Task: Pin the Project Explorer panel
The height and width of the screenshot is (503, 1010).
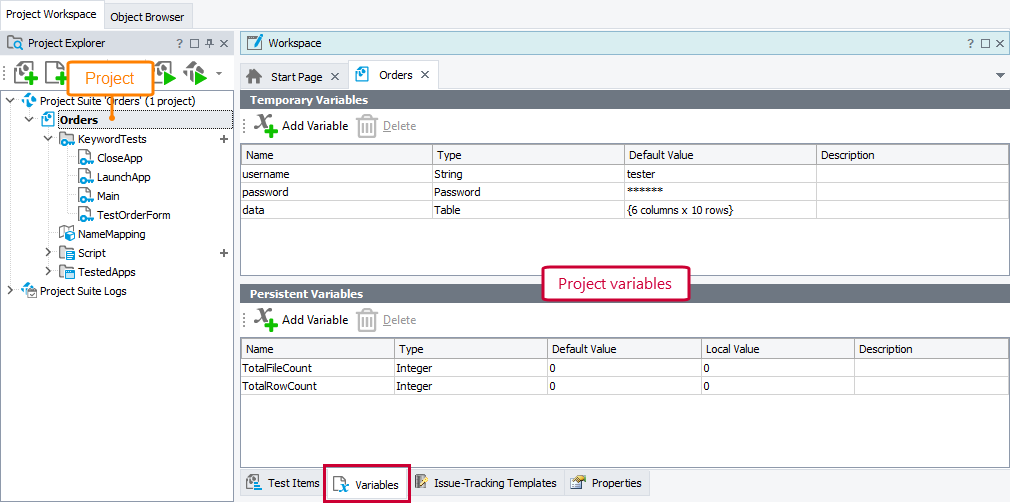Action: pos(209,44)
